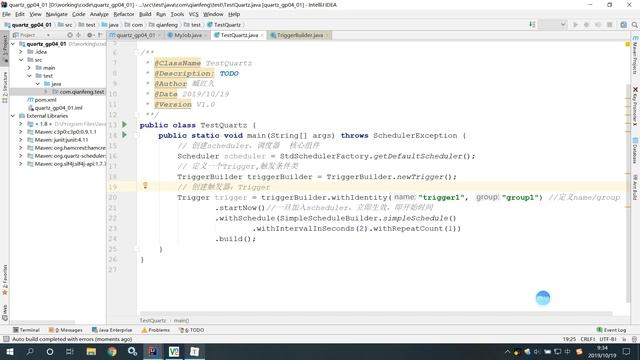Screen dimensions: 640x360
Task: Open the Structure tool window
Action: point(5,87)
